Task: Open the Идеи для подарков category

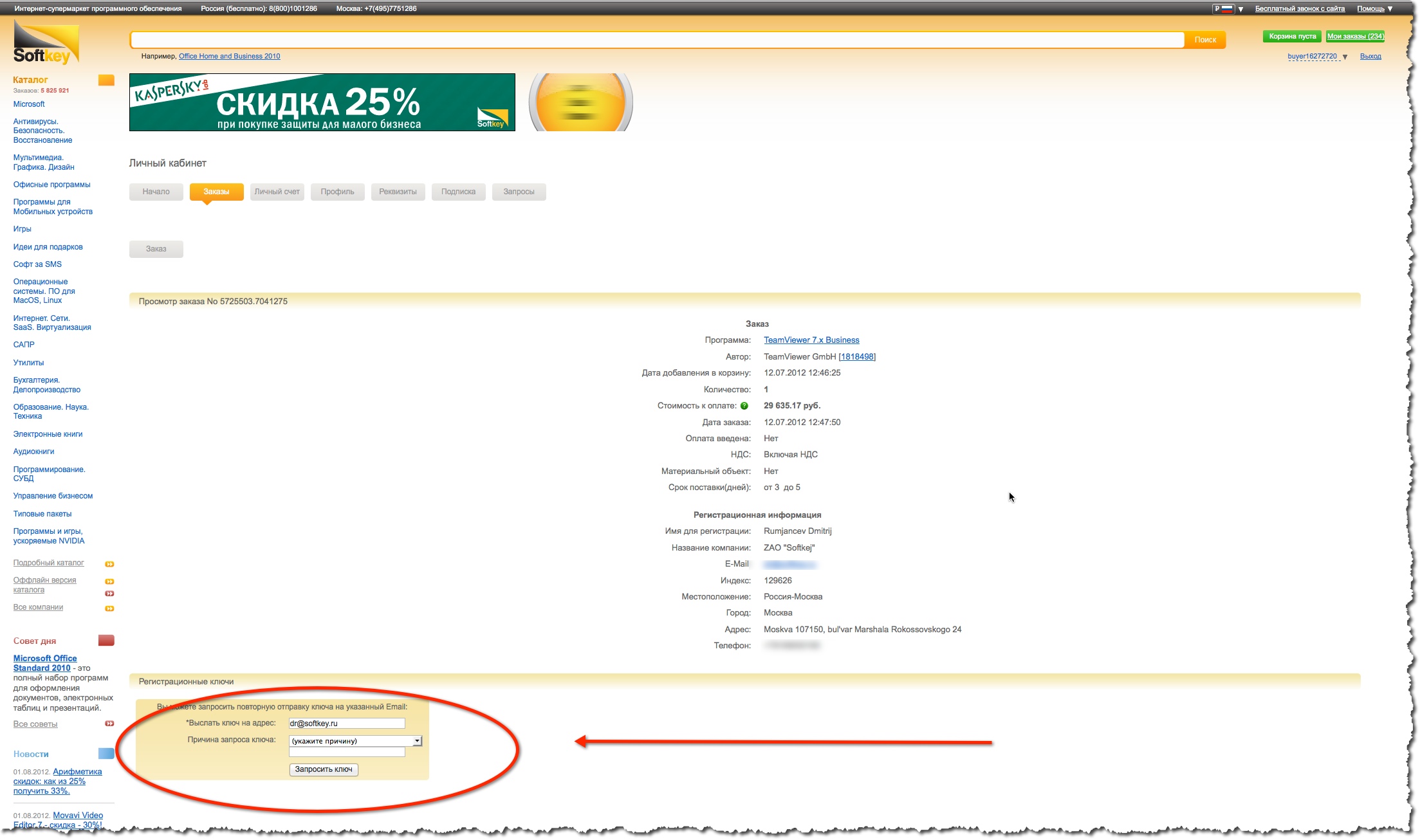Action: 48,247
